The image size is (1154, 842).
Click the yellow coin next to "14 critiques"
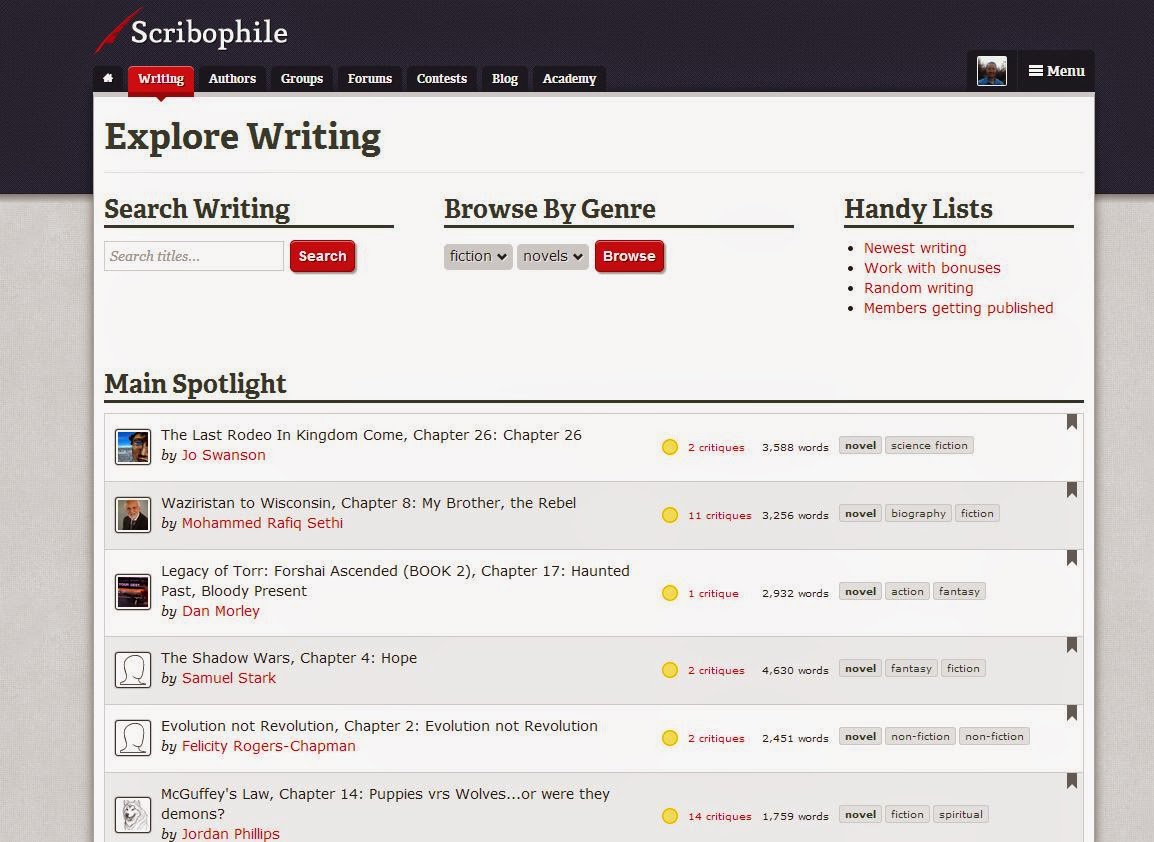pos(670,816)
